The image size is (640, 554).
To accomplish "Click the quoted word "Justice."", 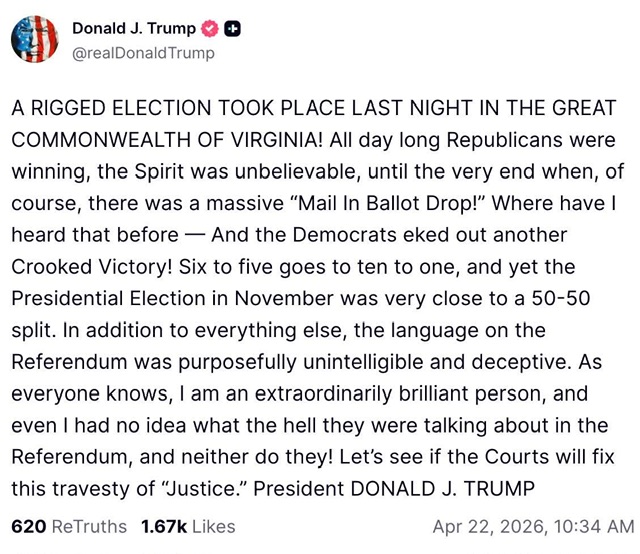I will point(227,490).
